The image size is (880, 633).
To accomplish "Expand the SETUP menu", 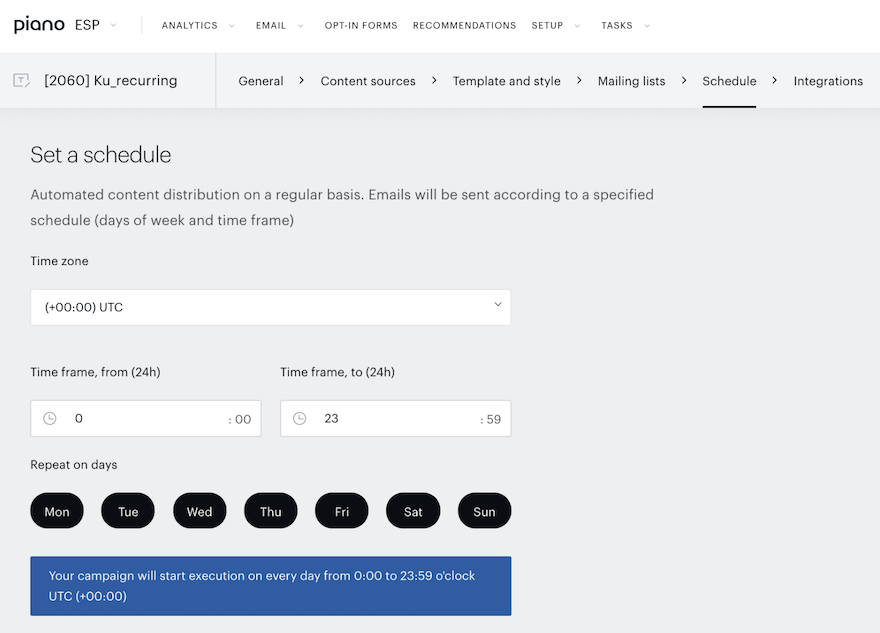I will pos(556,26).
